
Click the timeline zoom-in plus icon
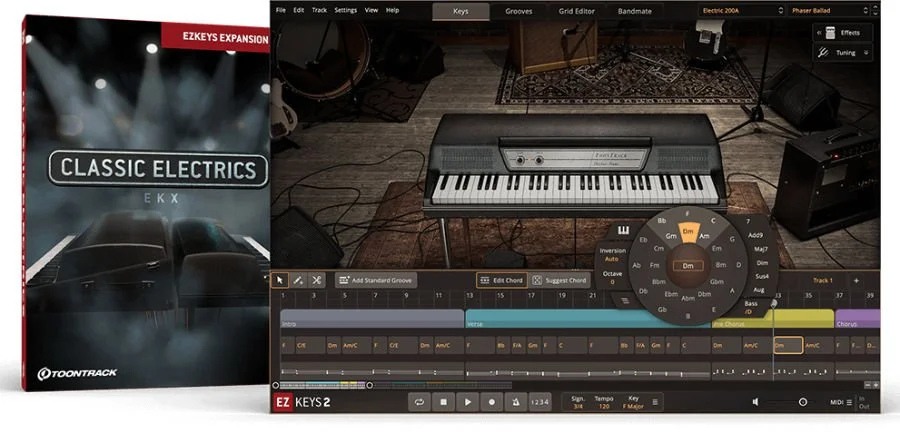pyautogui.click(x=875, y=385)
